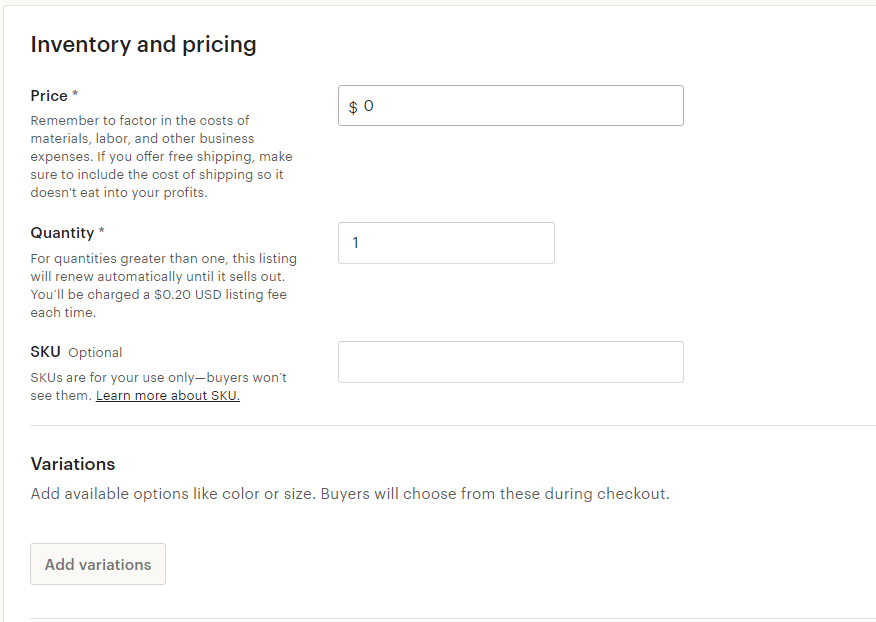Click the 'Add available options' description text

[x=350, y=494]
